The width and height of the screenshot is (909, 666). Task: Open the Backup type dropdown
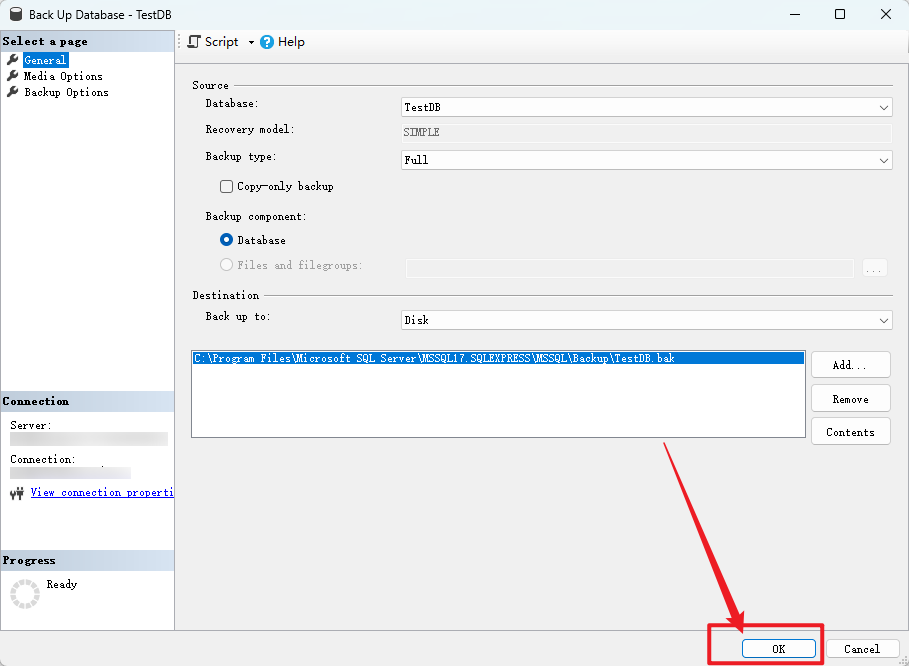click(x=646, y=160)
